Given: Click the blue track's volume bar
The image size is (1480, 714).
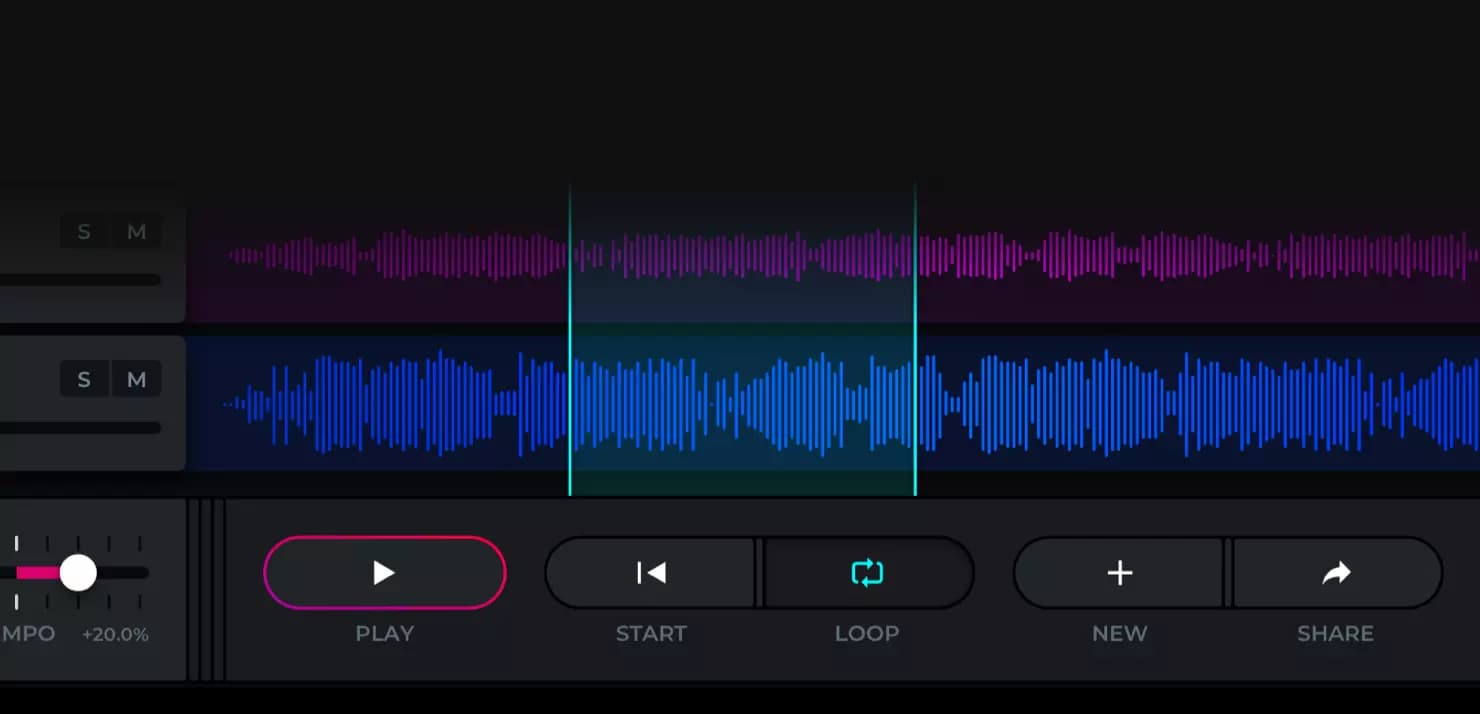Looking at the screenshot, I should 80,428.
